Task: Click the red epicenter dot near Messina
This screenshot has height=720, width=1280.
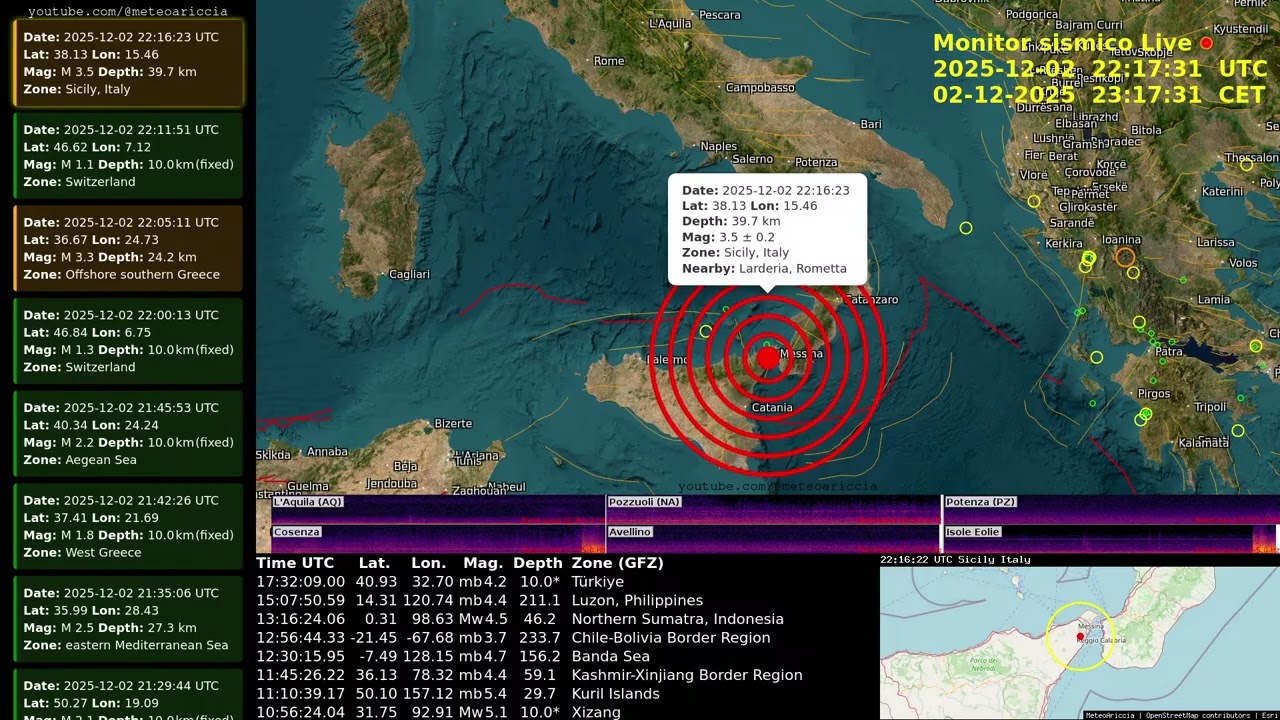Action: (767, 357)
